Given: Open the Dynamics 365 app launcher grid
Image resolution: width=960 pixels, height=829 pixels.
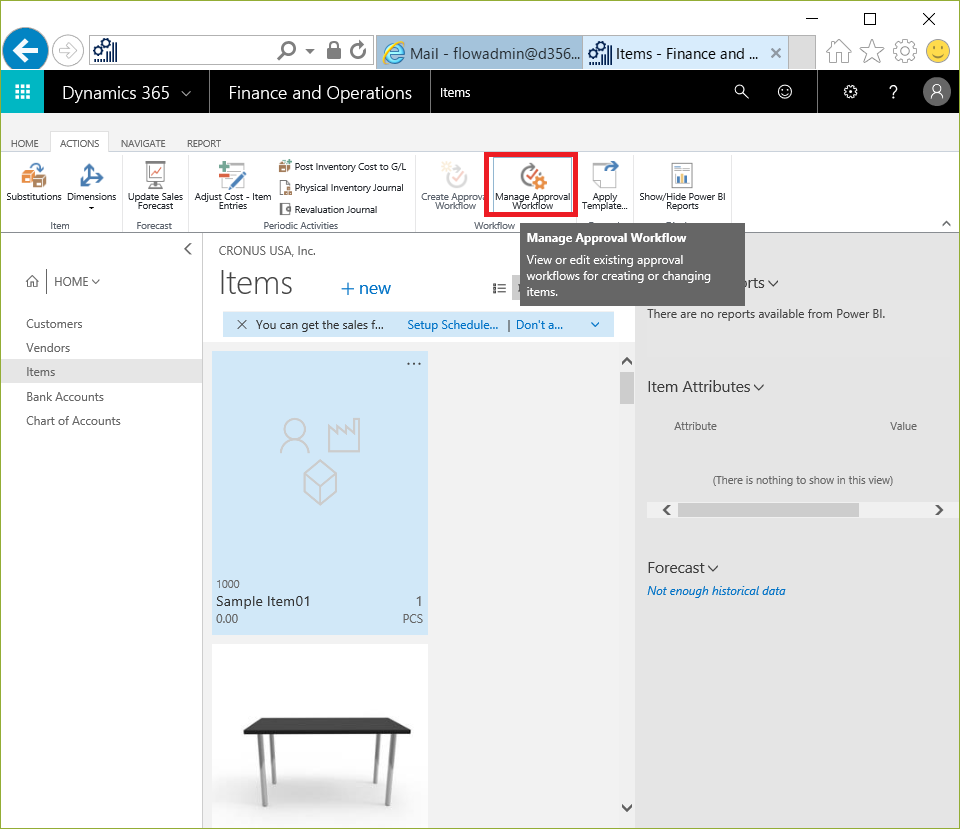Looking at the screenshot, I should (x=22, y=92).
